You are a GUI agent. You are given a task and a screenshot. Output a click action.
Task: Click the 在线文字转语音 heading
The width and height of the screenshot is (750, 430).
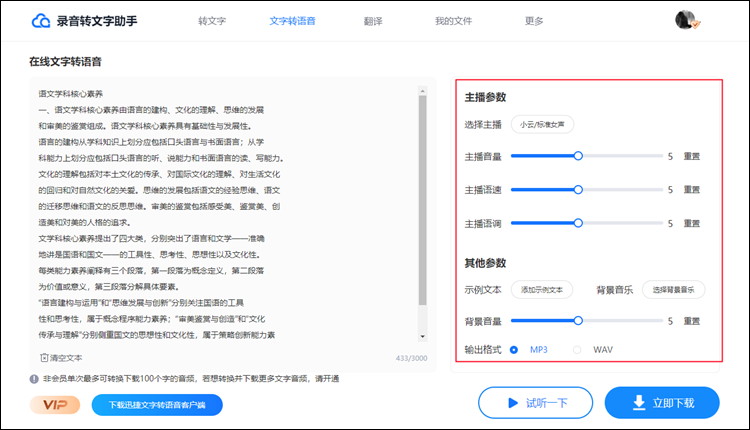(66, 62)
